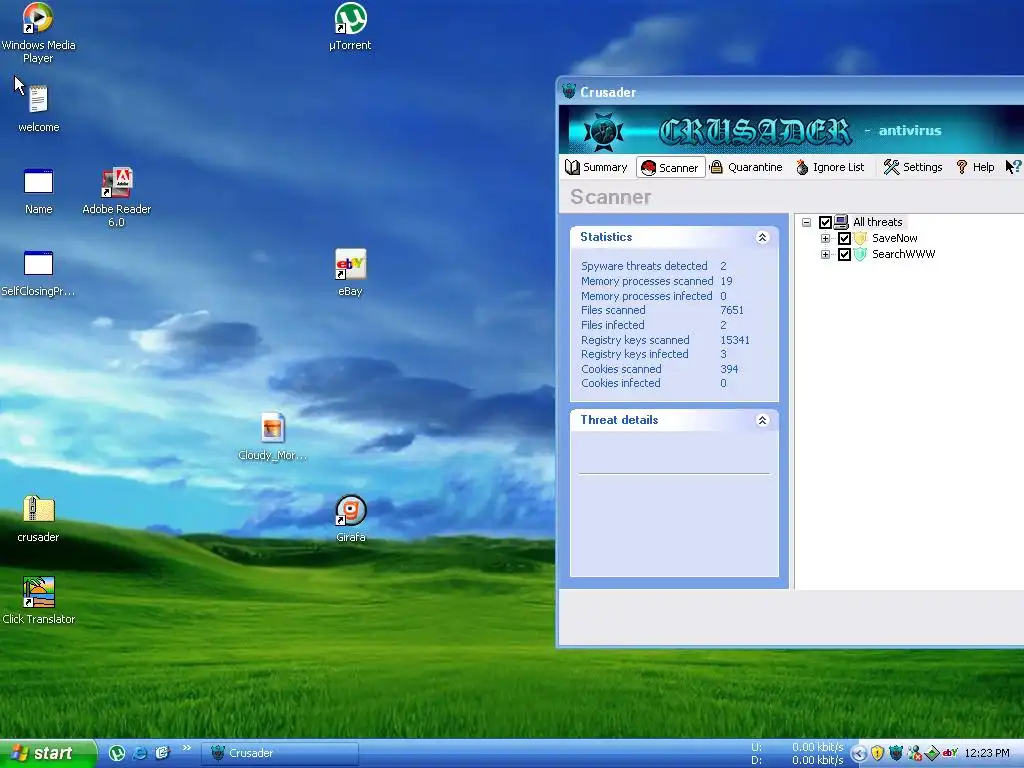Select the SearchWWW threat entry

[903, 254]
